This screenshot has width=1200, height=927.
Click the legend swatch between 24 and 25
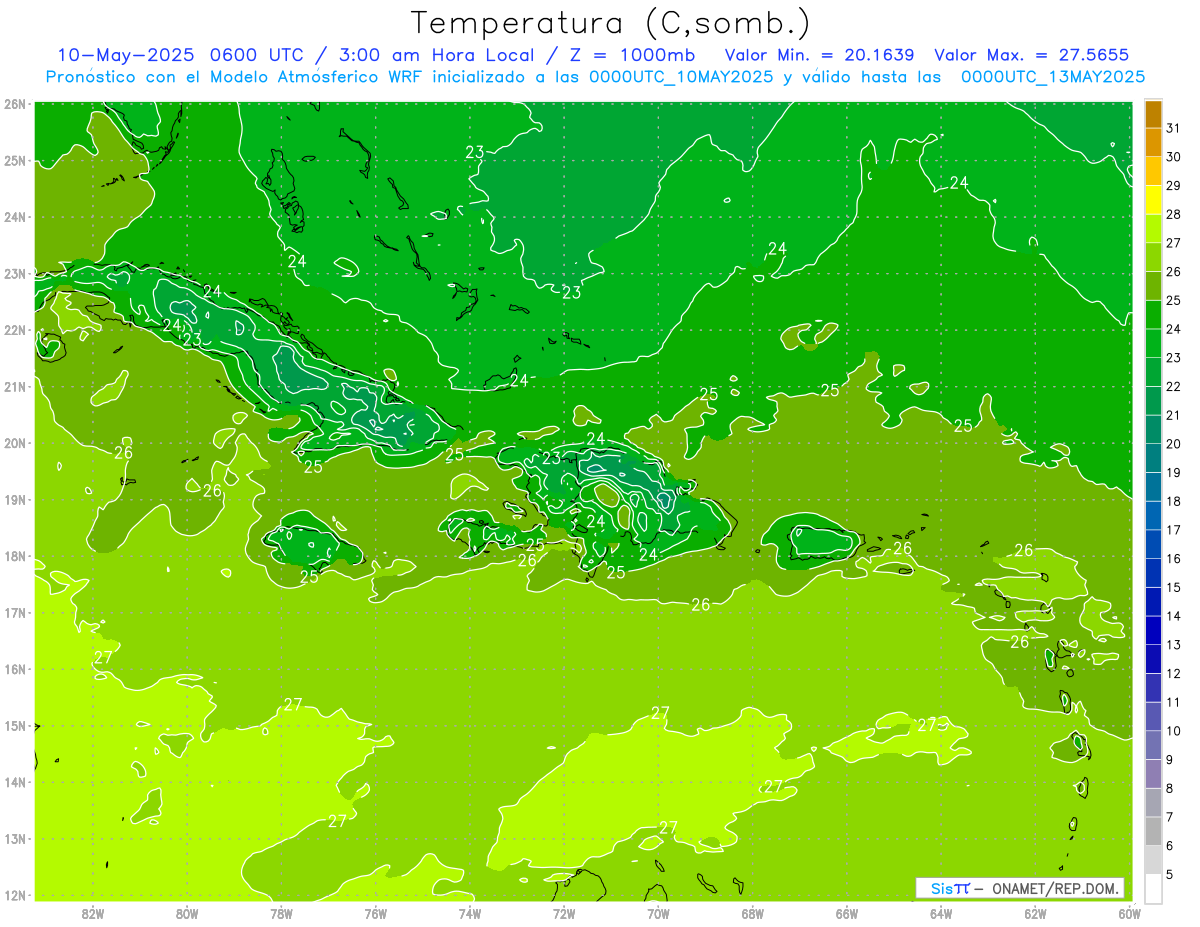pos(1153,314)
